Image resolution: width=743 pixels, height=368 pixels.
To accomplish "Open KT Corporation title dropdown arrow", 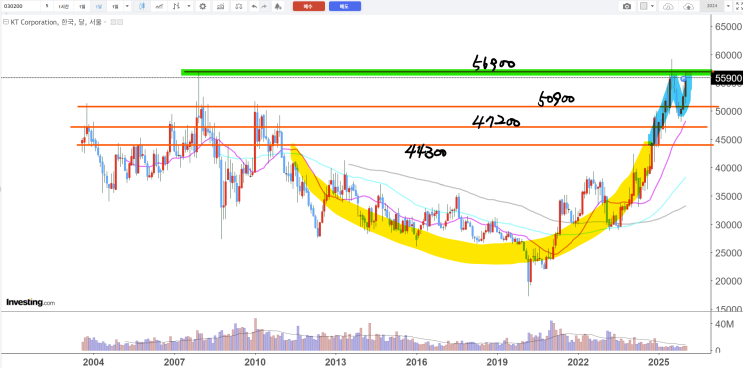I will [x=105, y=22].
